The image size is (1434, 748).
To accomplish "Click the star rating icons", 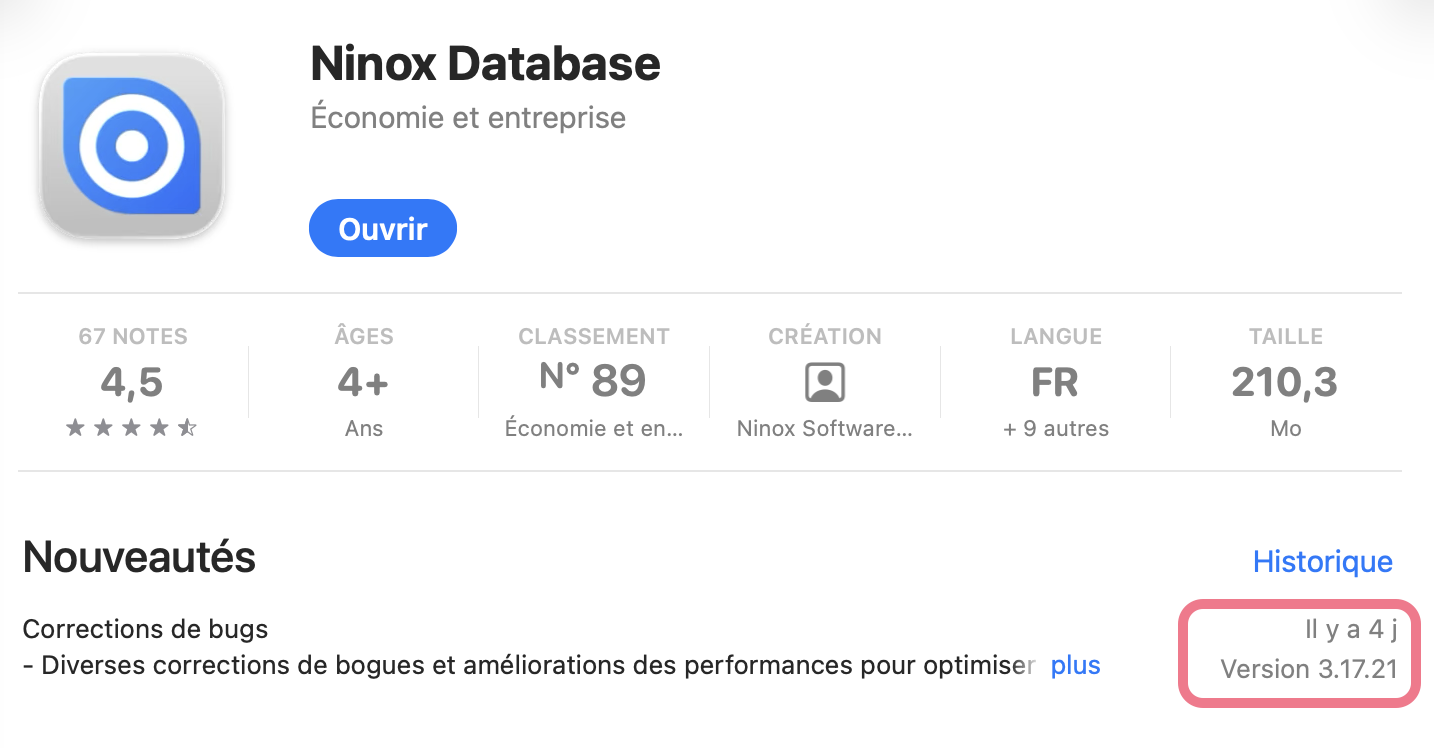I will click(x=132, y=429).
